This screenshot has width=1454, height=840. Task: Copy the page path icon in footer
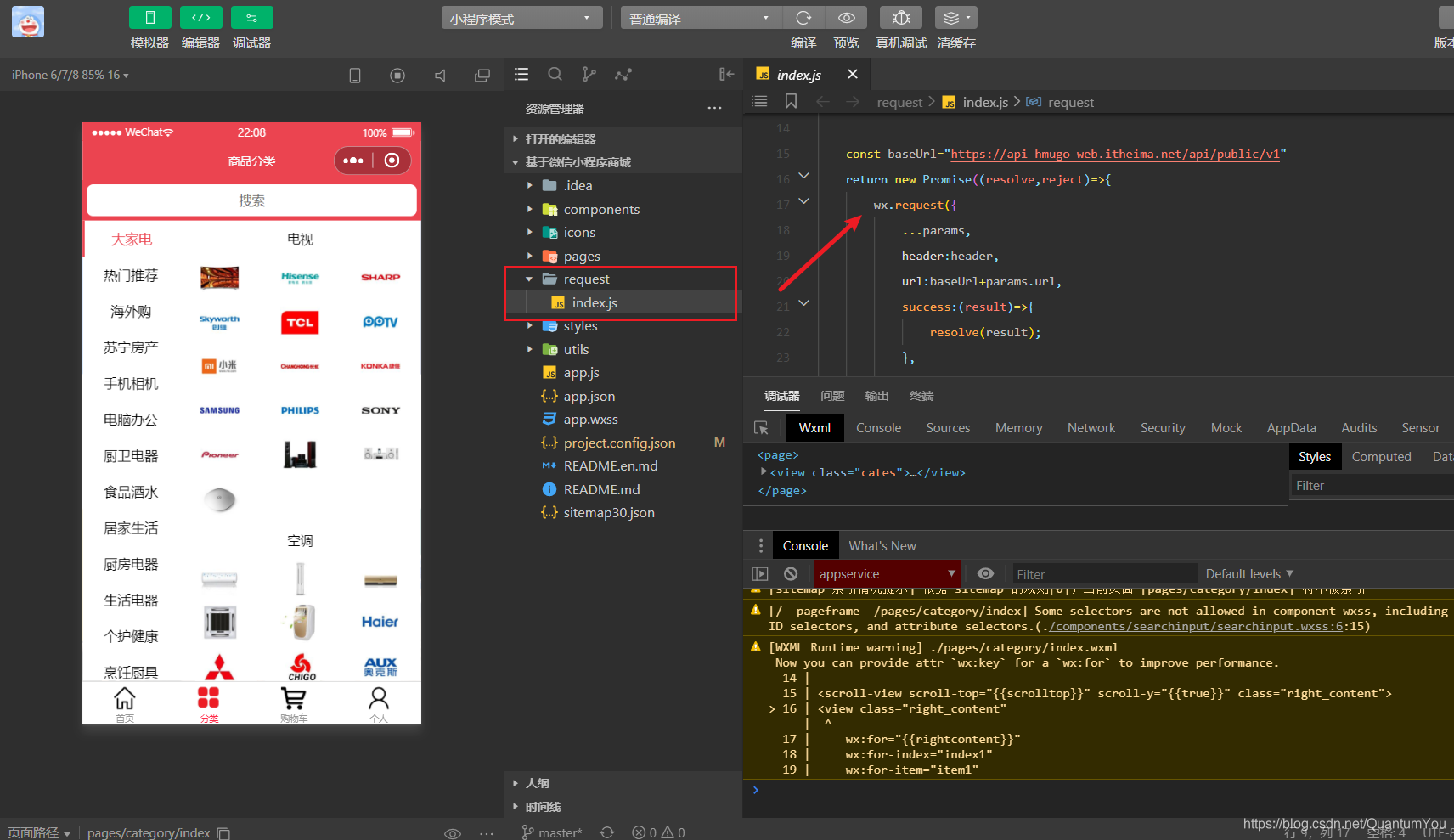point(223,833)
